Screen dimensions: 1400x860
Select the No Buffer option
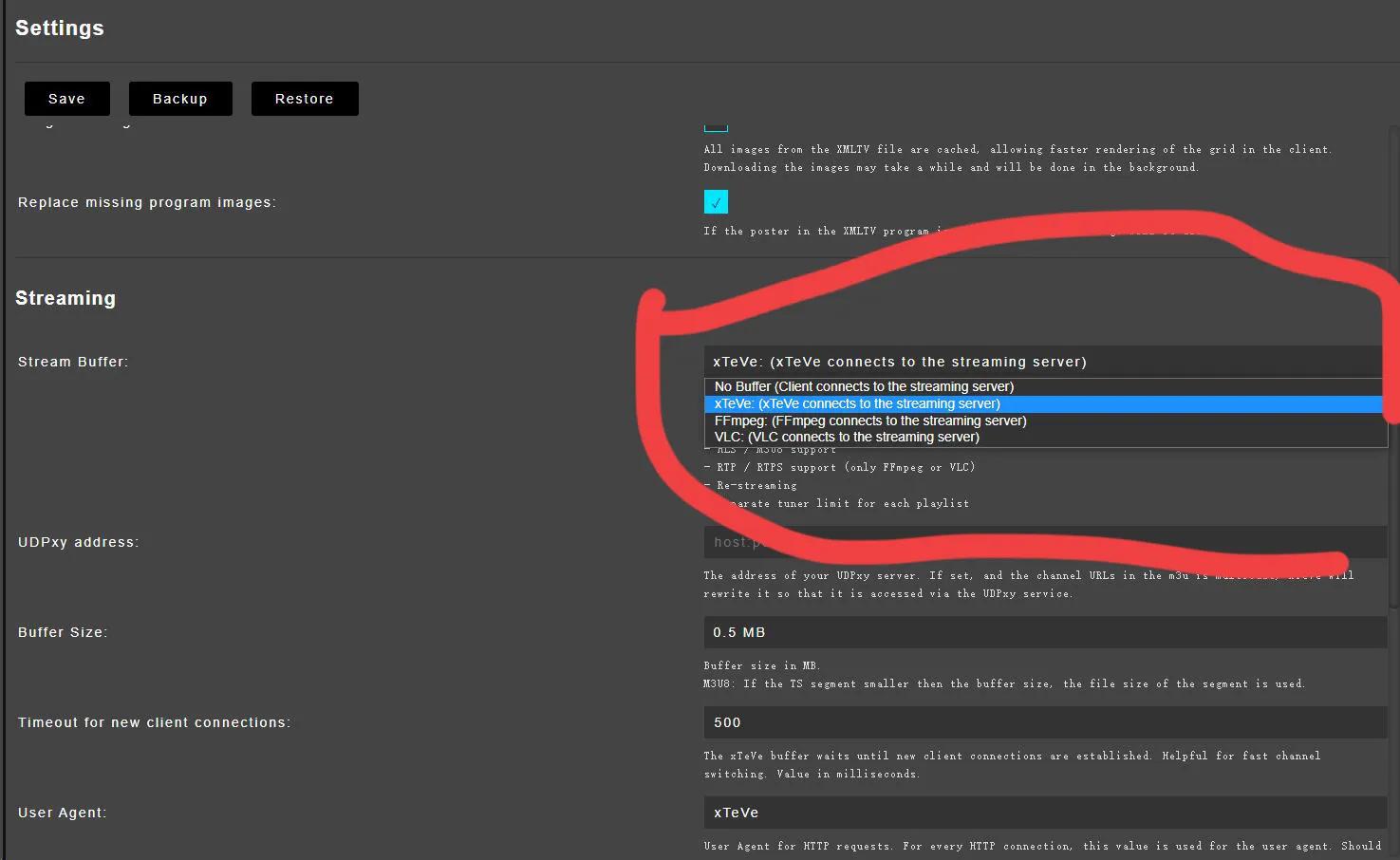pos(864,387)
